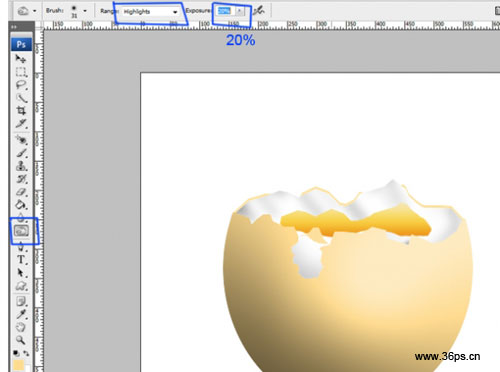Select the Rectangular Marquee tool
500x372 pixels.
click(x=21, y=72)
